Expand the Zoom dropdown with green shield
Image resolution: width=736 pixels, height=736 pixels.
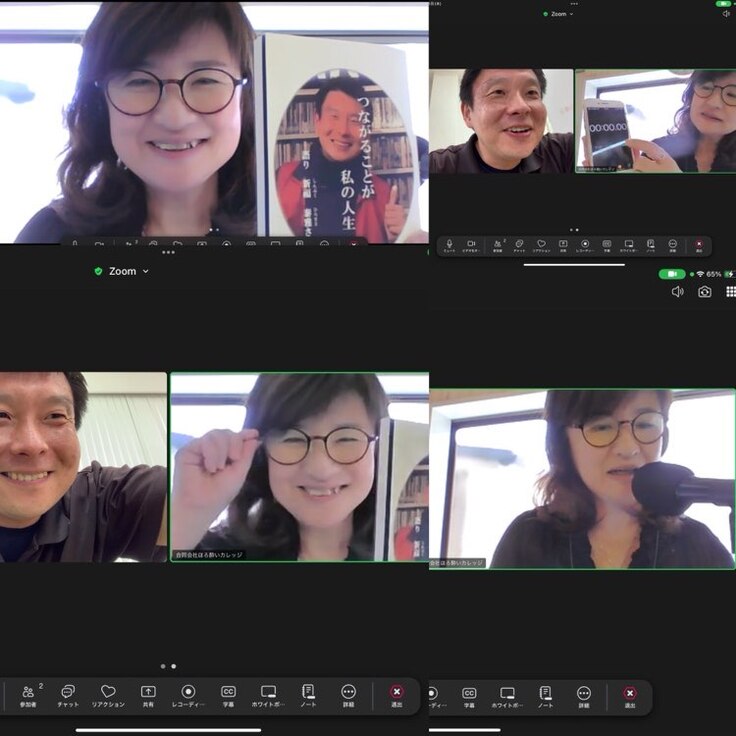[121, 271]
